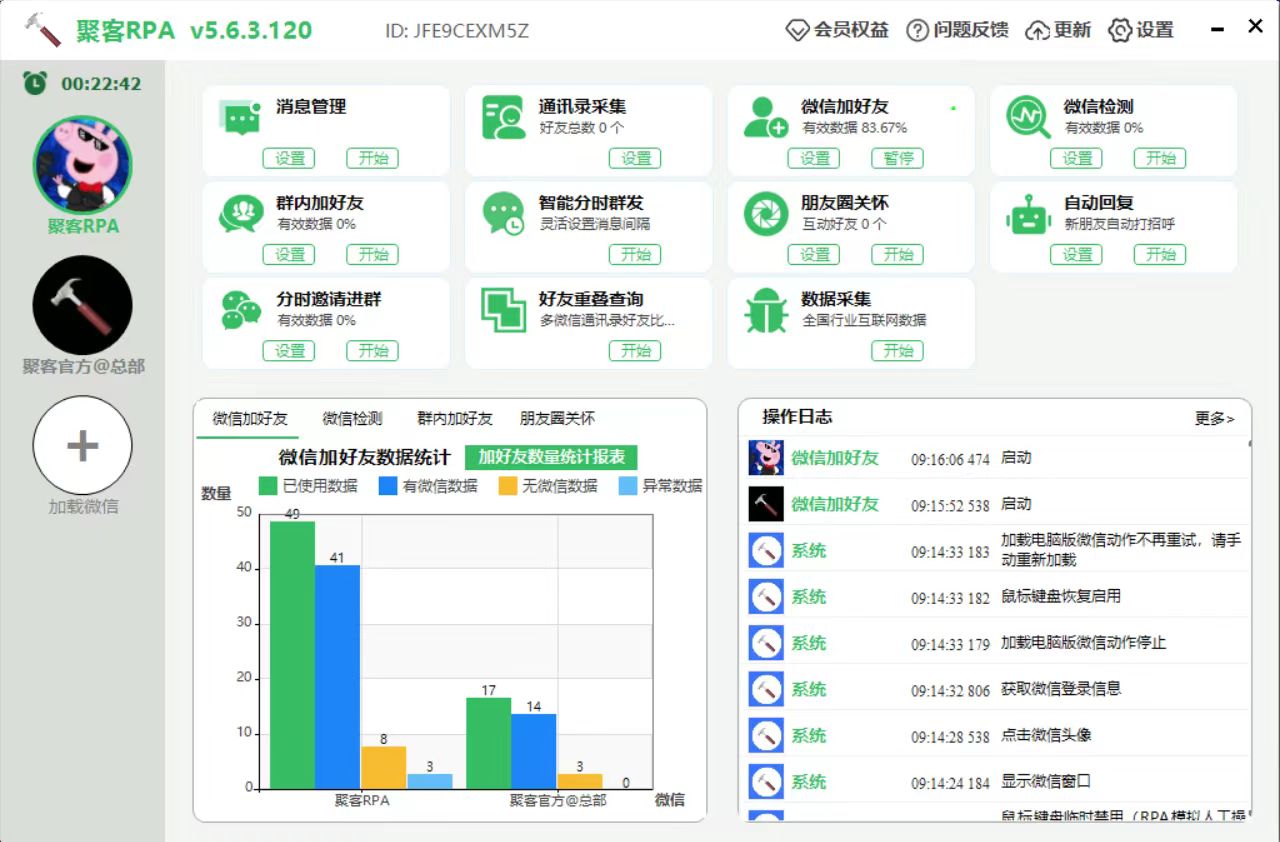1280x842 pixels.
Task: Switch to the 微信检测 chart tab
Action: click(352, 419)
